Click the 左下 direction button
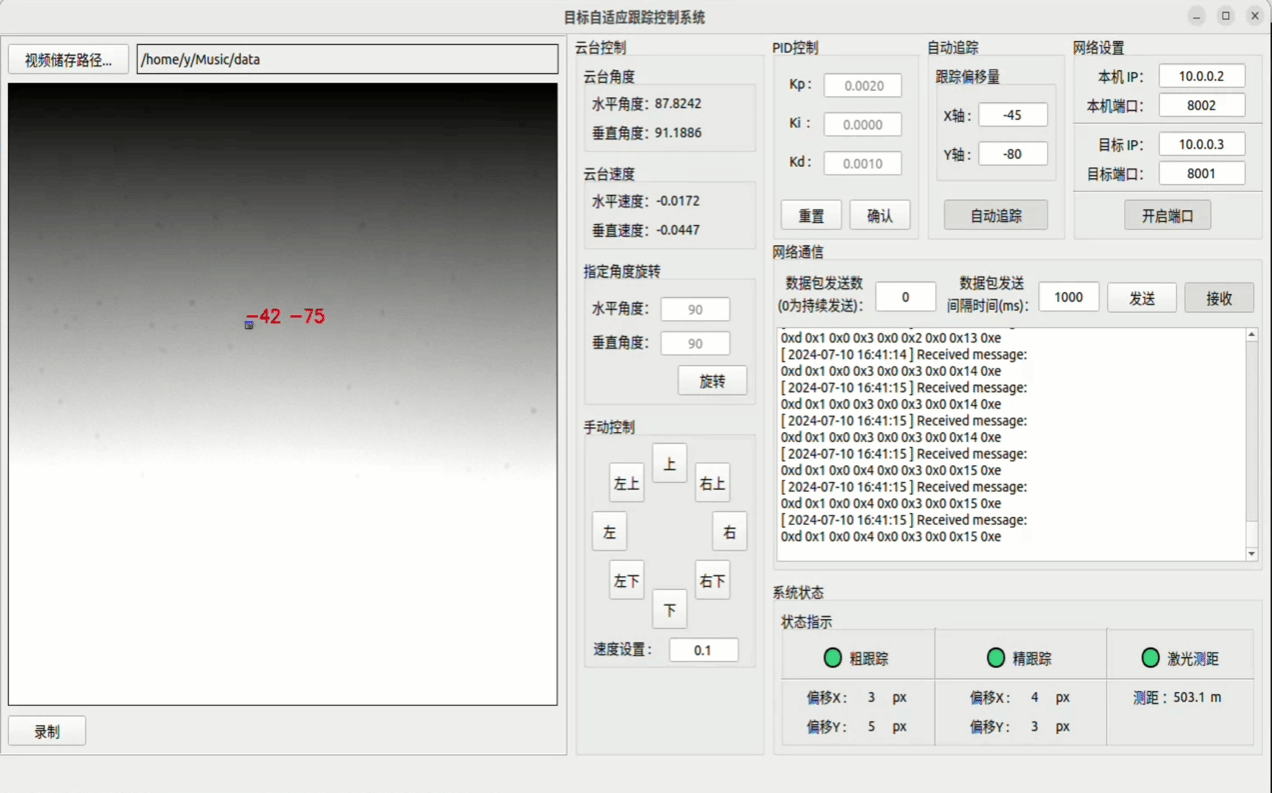 pos(627,580)
